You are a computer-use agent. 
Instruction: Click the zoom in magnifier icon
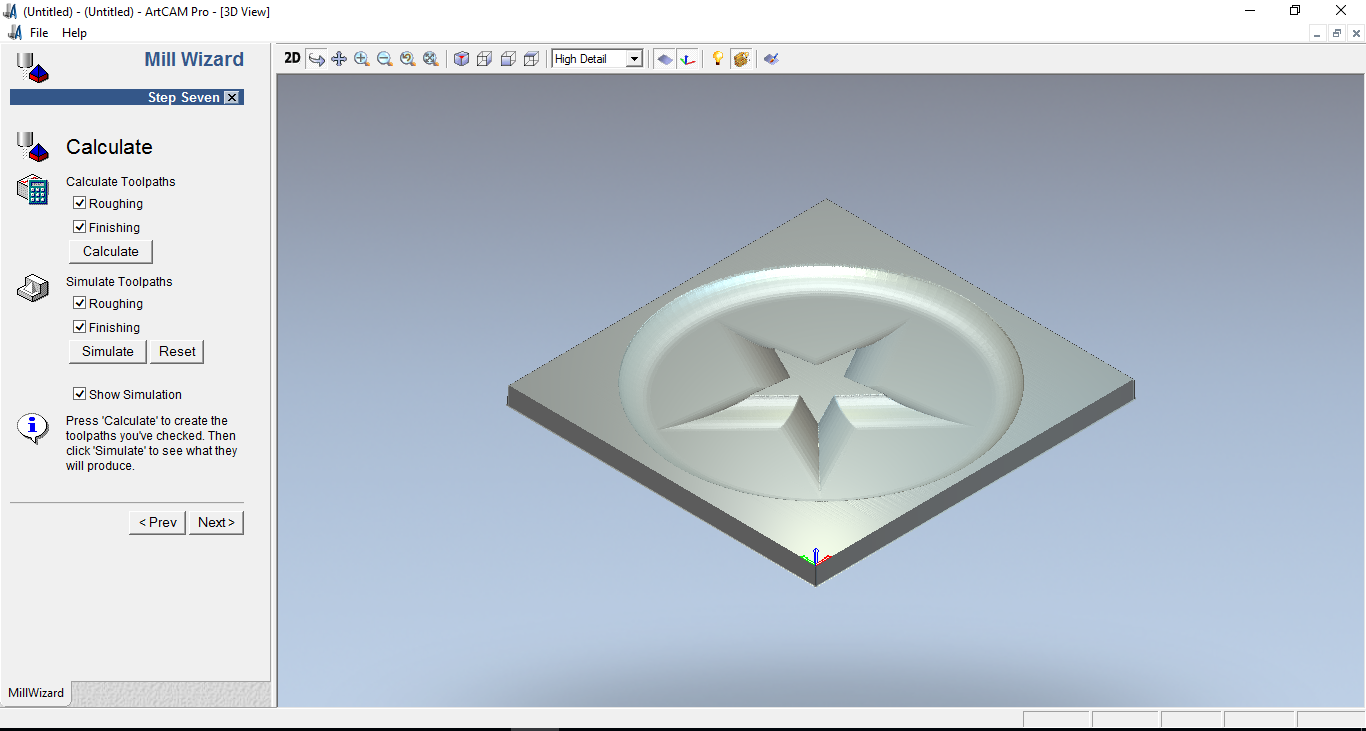click(362, 59)
